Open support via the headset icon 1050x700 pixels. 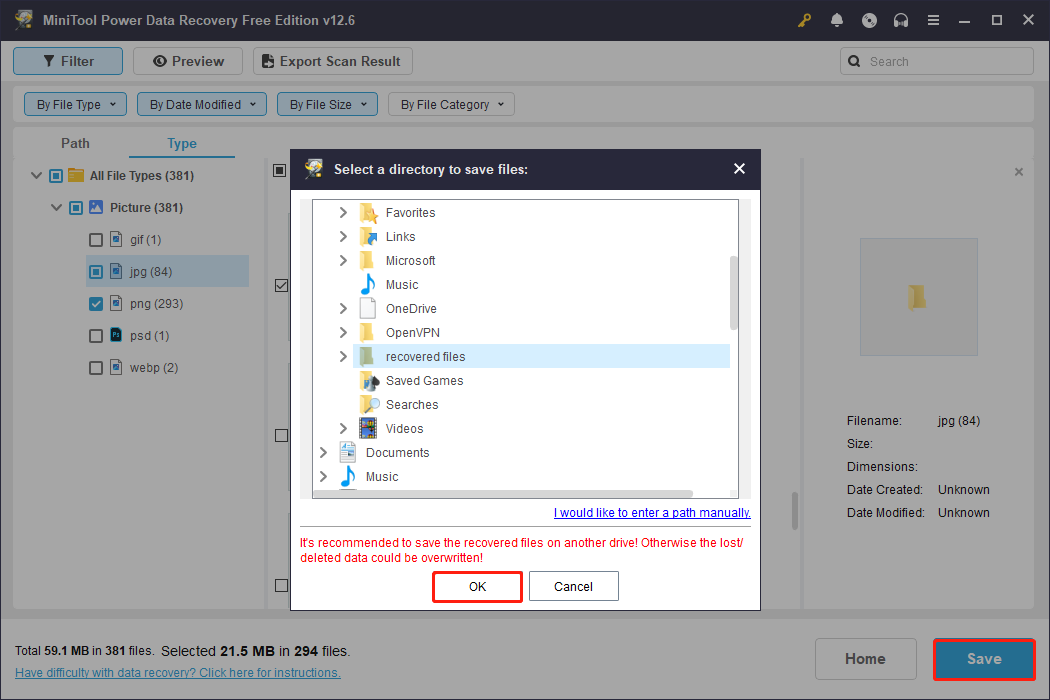[900, 19]
